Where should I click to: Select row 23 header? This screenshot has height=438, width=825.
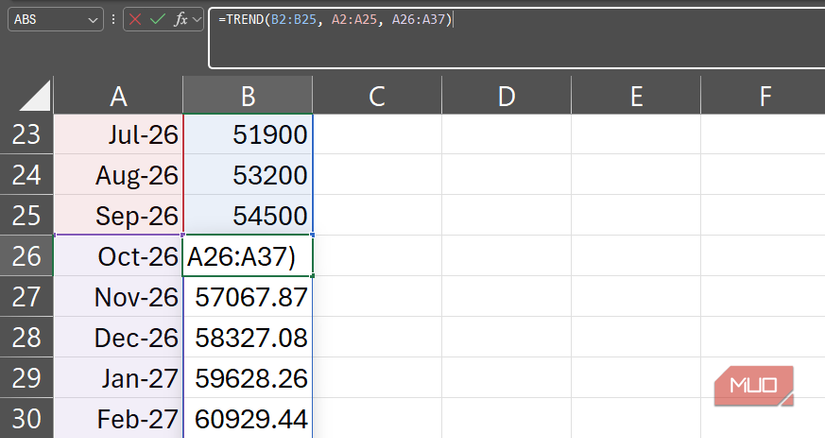(26, 134)
